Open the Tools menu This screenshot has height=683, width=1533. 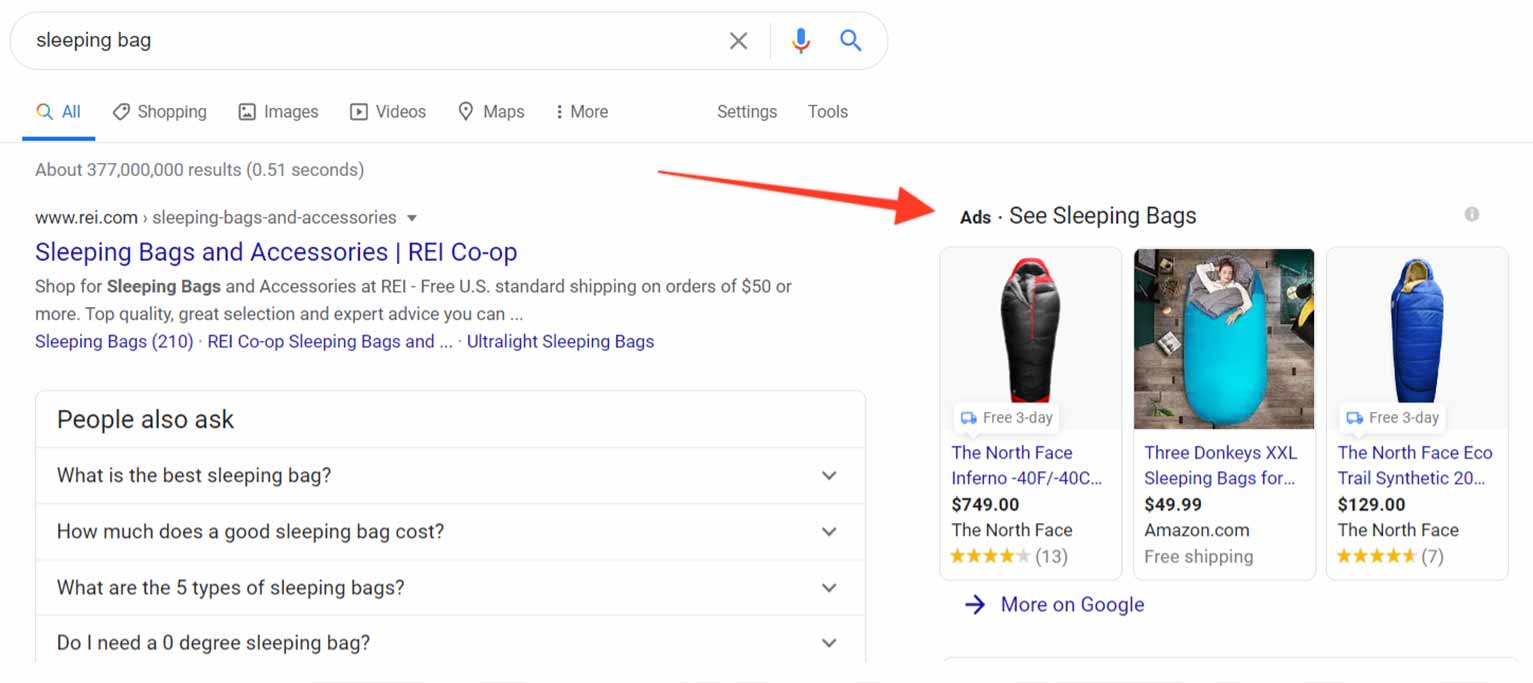(827, 112)
